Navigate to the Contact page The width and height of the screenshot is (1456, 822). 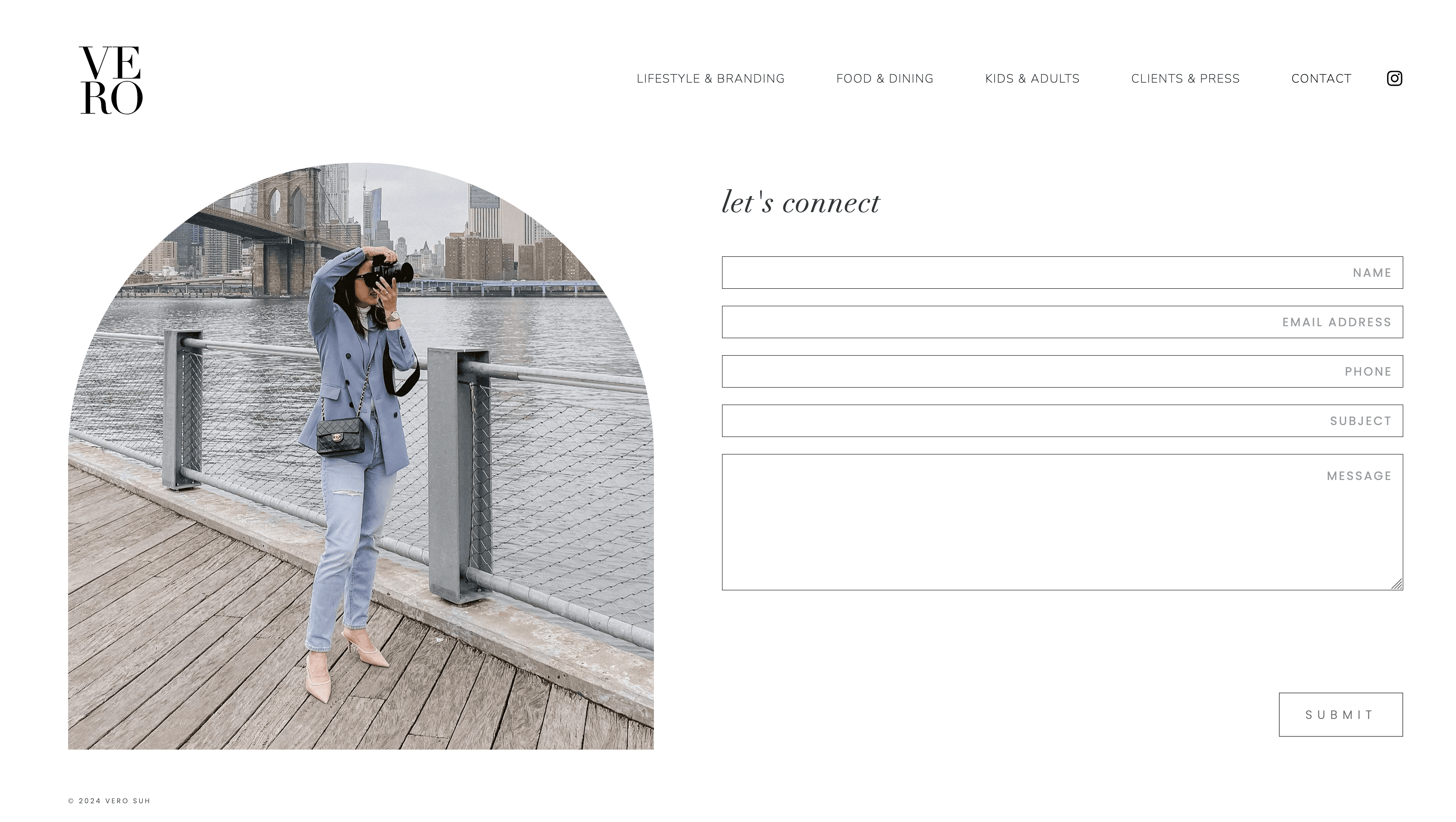[x=1321, y=79]
